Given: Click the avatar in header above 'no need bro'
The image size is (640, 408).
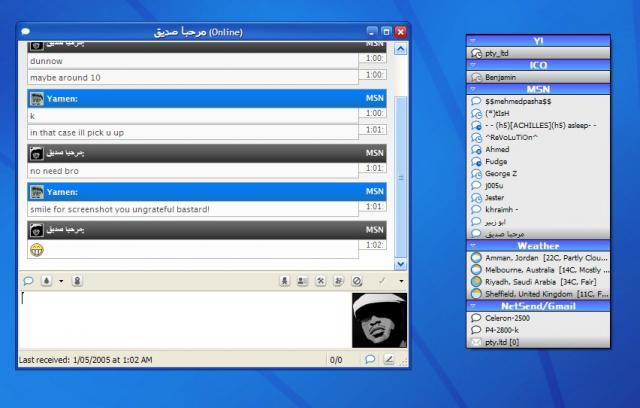Looking at the screenshot, I should tap(36, 154).
